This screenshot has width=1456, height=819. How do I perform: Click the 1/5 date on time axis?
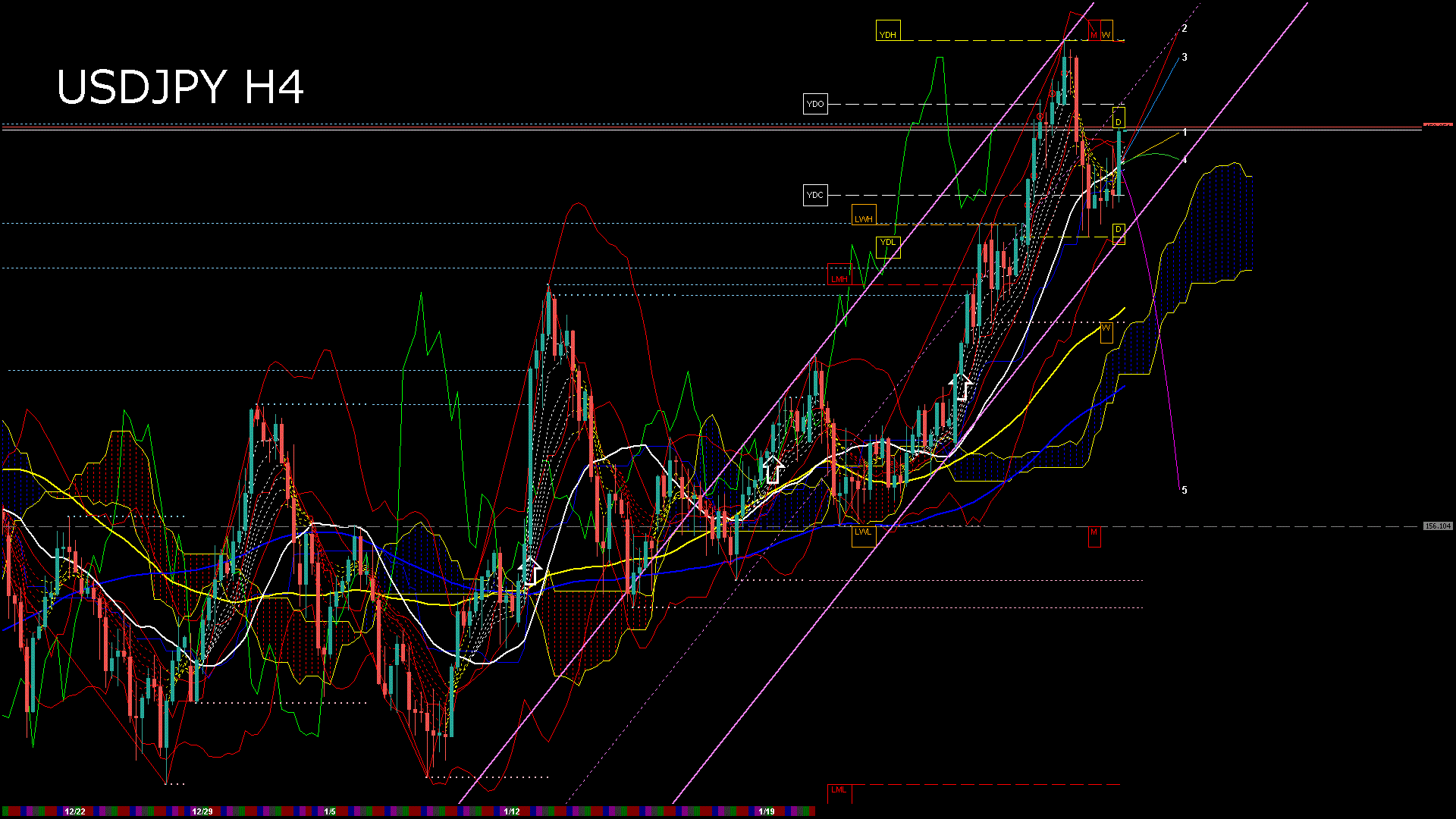click(x=330, y=811)
